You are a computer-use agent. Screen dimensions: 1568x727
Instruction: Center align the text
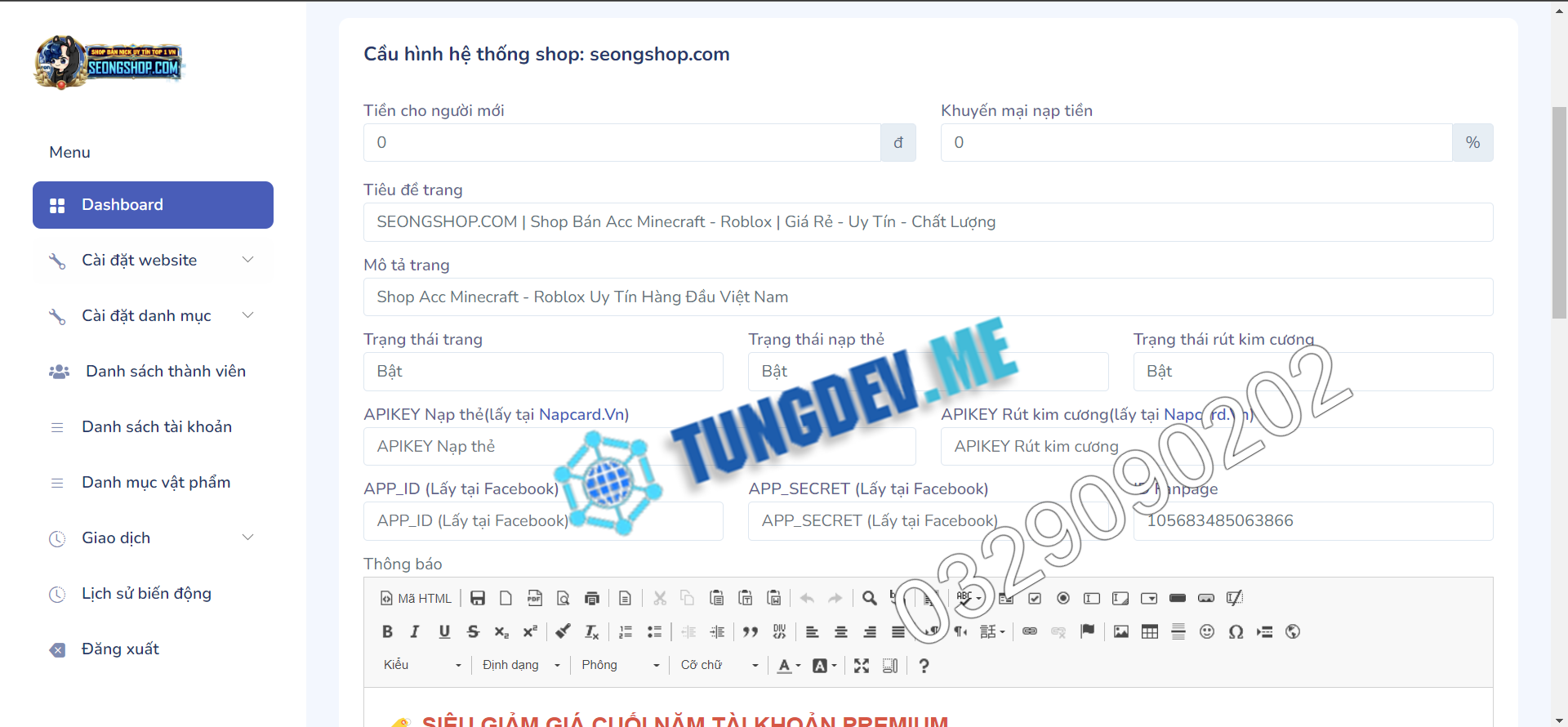pos(841,631)
